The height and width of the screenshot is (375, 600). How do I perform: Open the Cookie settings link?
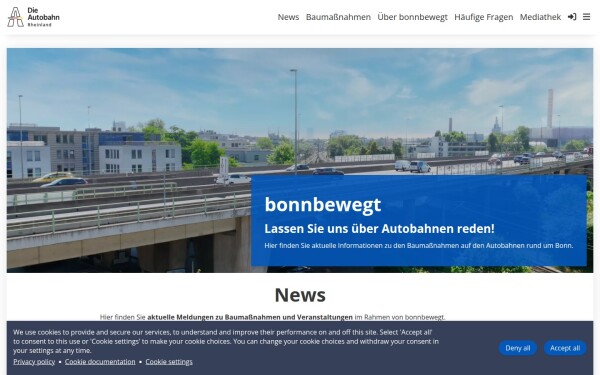(169, 362)
